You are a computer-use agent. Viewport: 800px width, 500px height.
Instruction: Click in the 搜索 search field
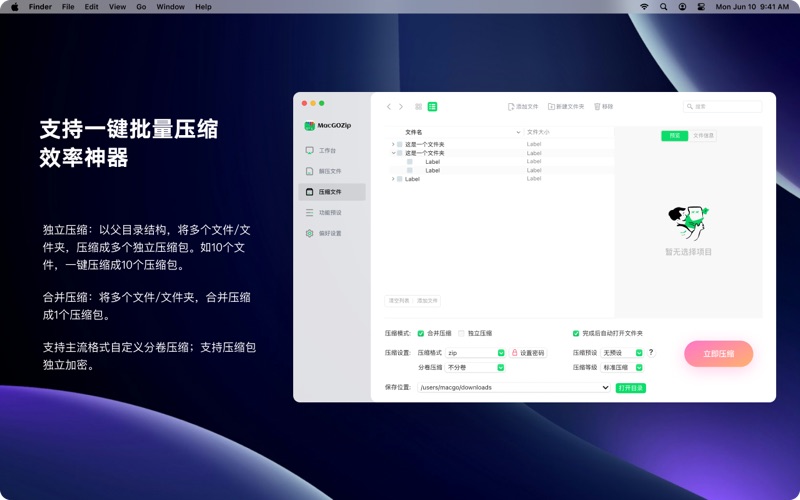(x=722, y=107)
